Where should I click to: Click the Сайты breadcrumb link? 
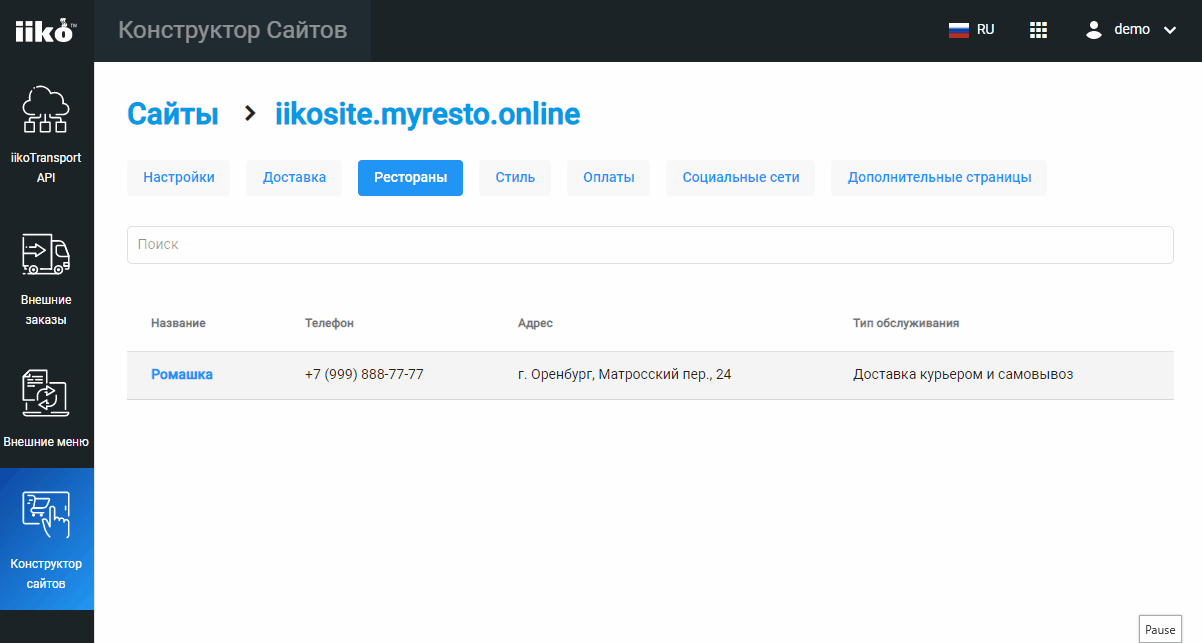click(173, 114)
